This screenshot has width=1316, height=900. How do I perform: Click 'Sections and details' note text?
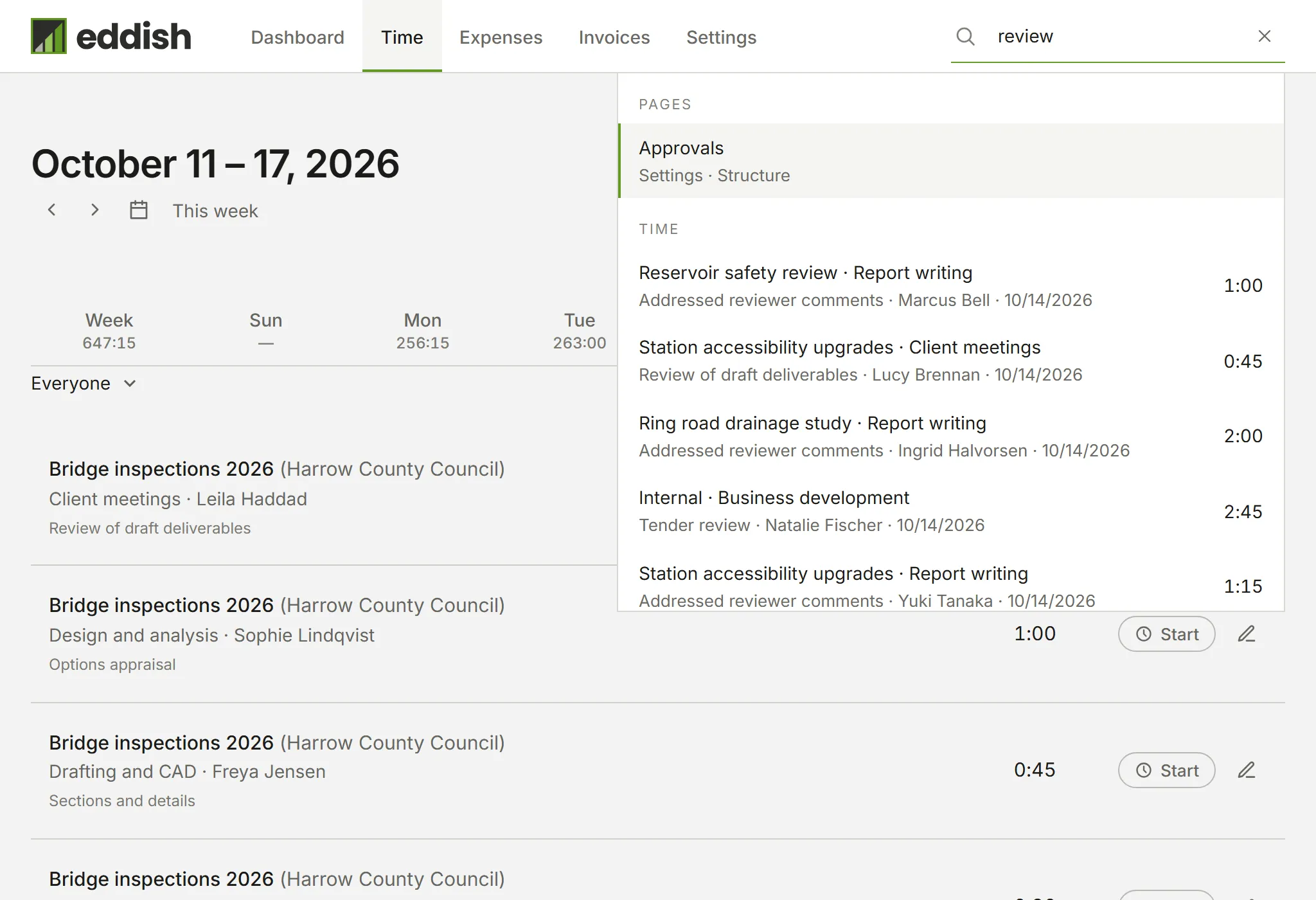122,801
